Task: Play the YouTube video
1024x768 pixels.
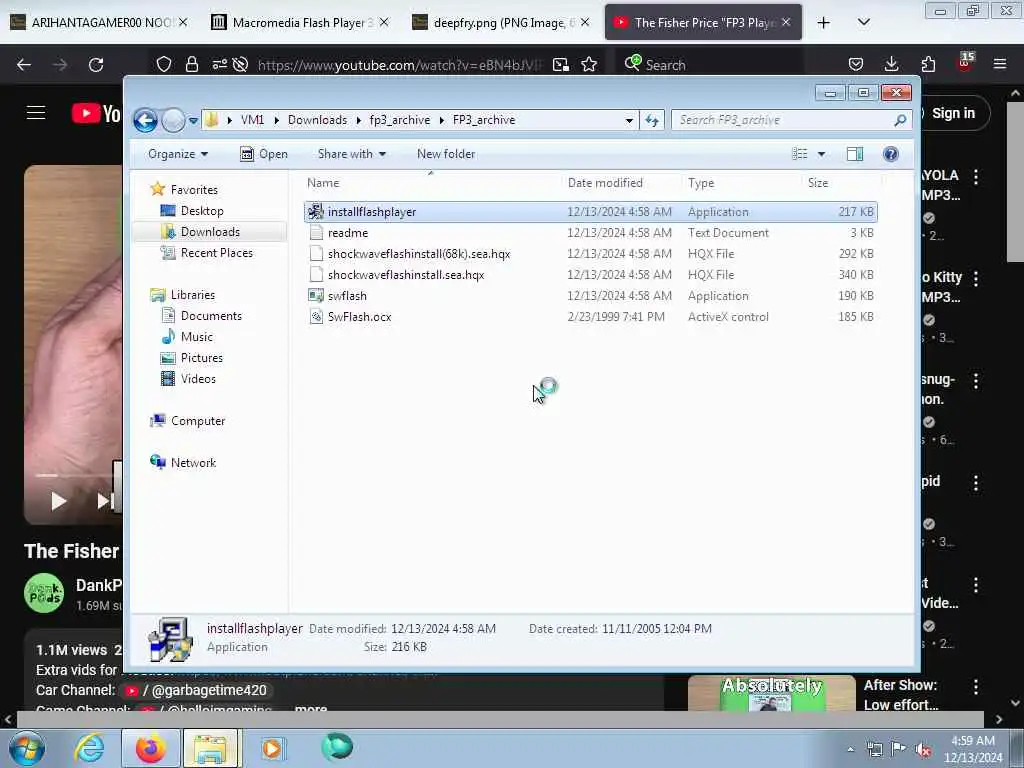Action: tap(58, 501)
